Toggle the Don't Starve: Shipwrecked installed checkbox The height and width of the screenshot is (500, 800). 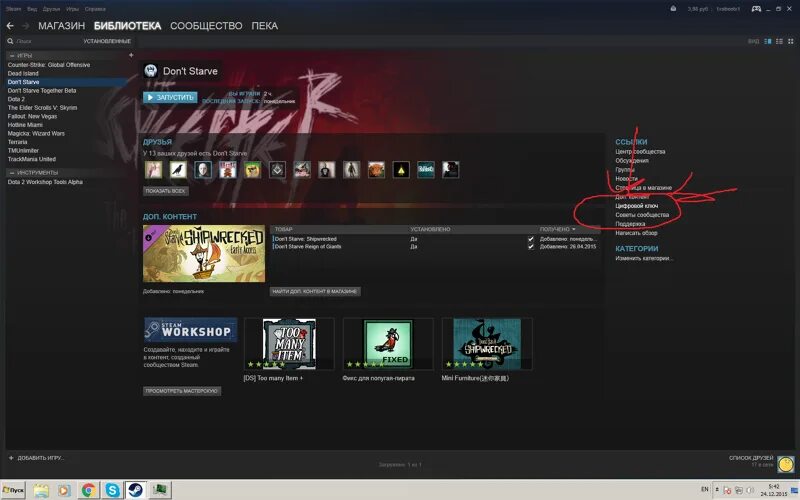click(x=531, y=239)
